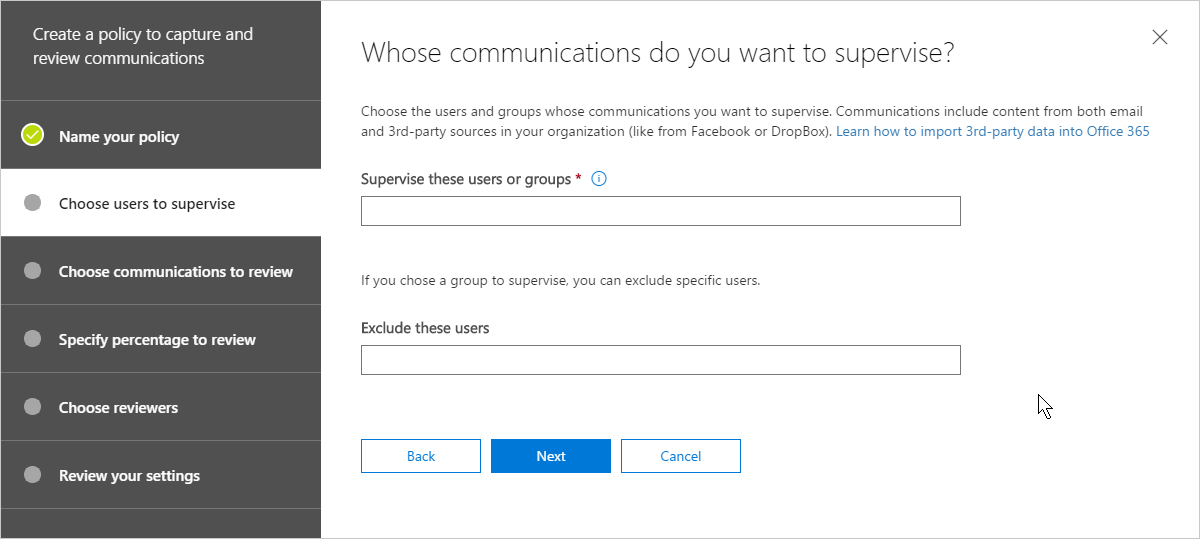Cancel the policy creation
The height and width of the screenshot is (539, 1200).
tap(681, 456)
